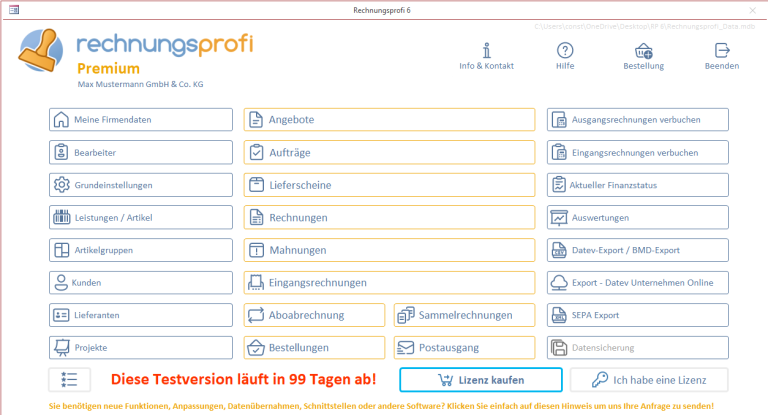Click the Rechnungen document icon
This screenshot has width=768, height=415.
(256, 217)
